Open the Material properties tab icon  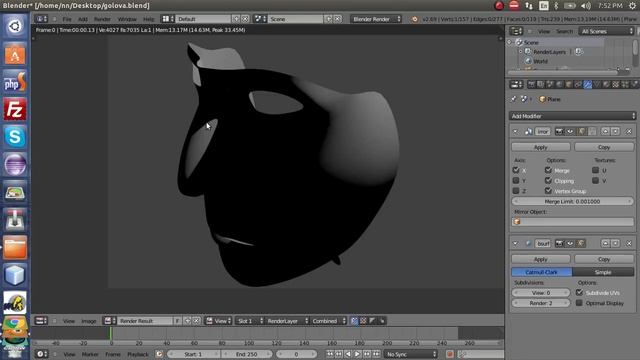point(606,84)
